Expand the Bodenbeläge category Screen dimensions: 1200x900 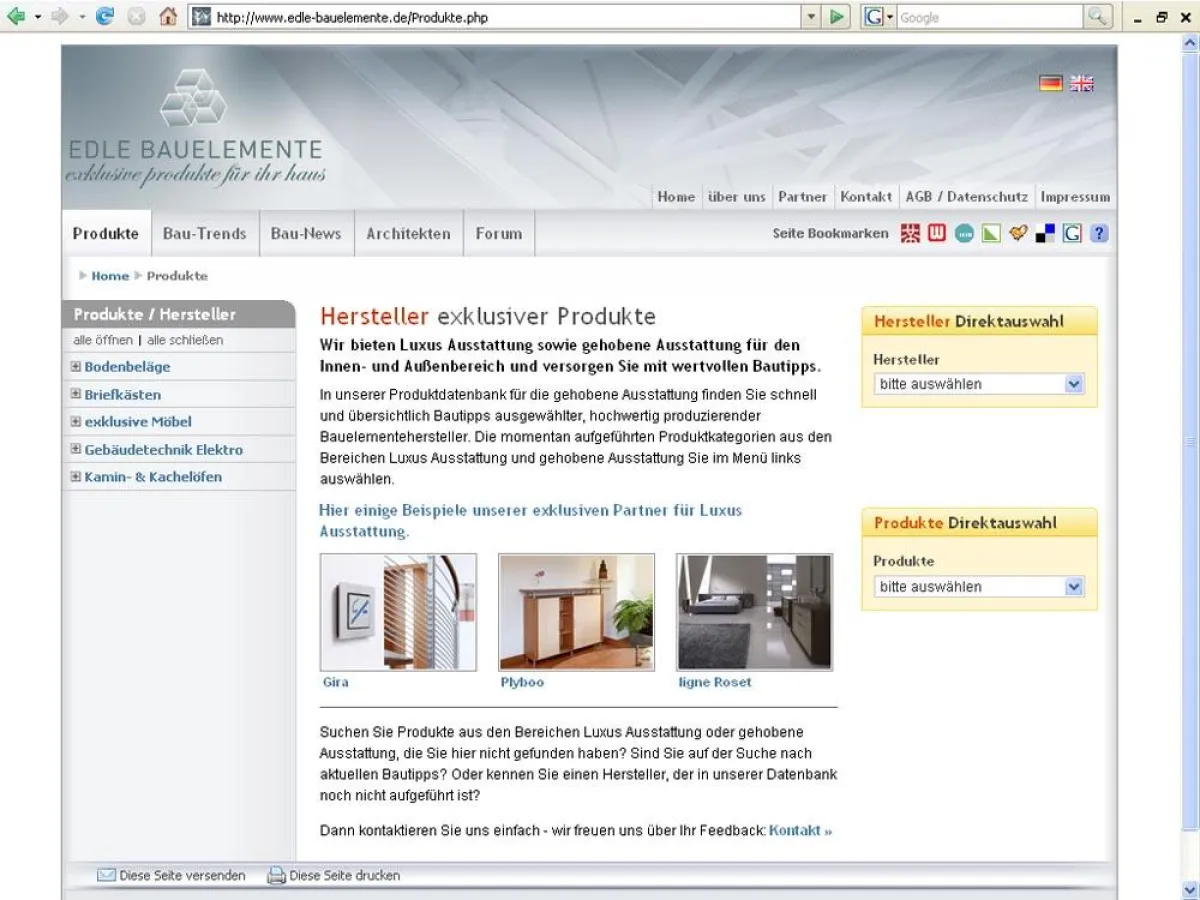[x=76, y=367]
